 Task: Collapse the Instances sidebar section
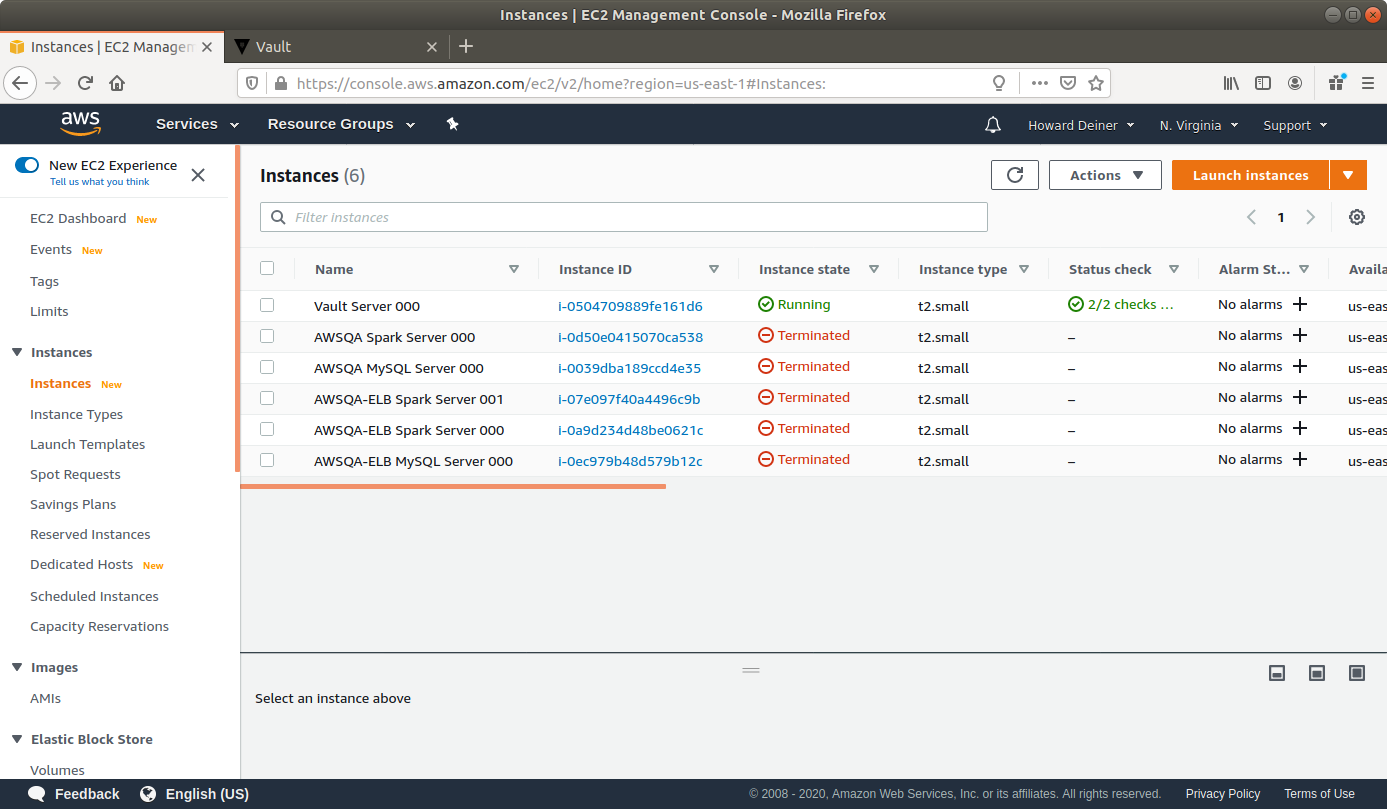(17, 352)
